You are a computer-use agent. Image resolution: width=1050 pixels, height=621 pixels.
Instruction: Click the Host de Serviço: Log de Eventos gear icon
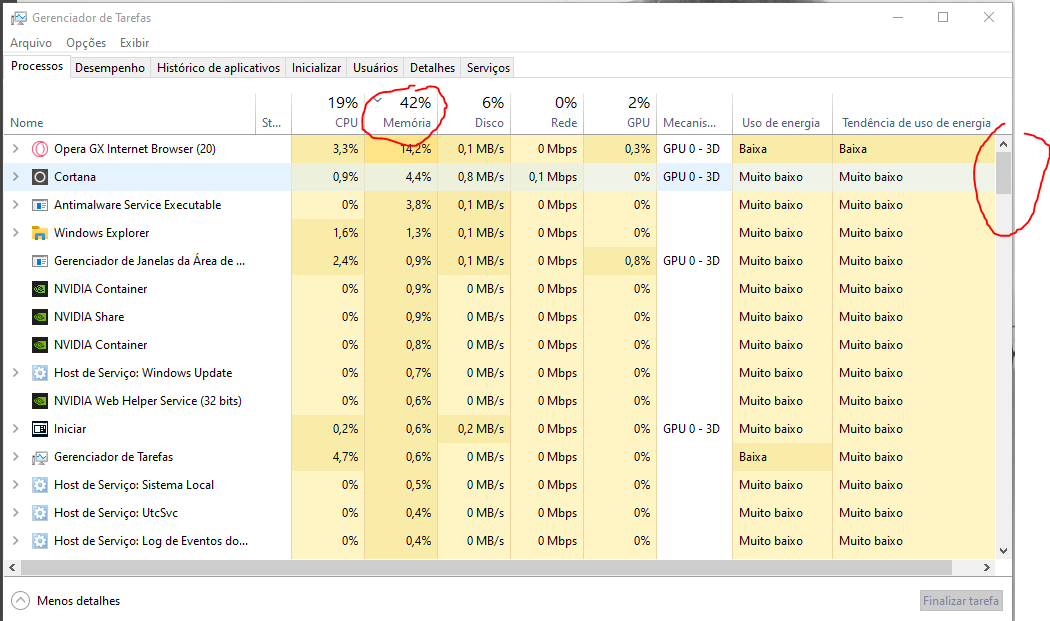[x=40, y=541]
